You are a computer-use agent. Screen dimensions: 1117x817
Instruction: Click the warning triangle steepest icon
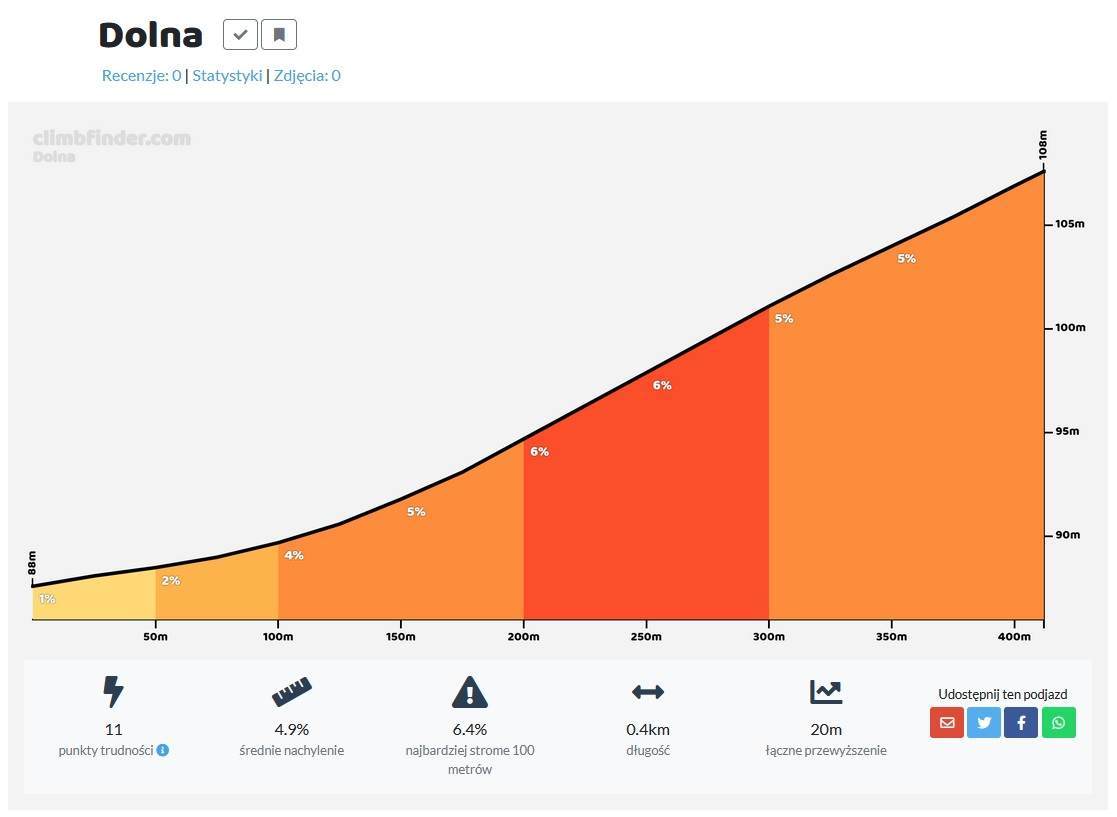(x=469, y=692)
